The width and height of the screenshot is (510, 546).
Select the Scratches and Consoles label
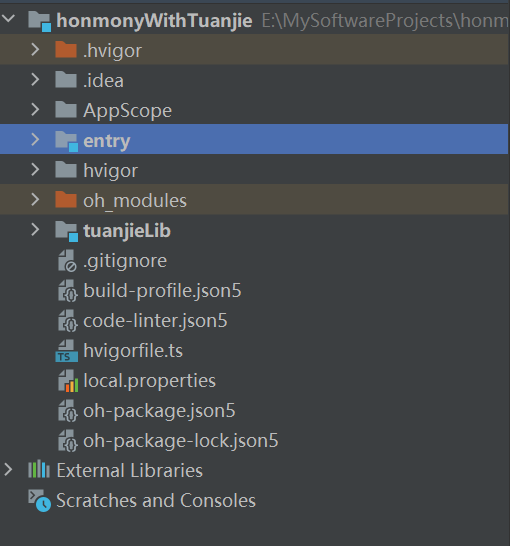156,500
